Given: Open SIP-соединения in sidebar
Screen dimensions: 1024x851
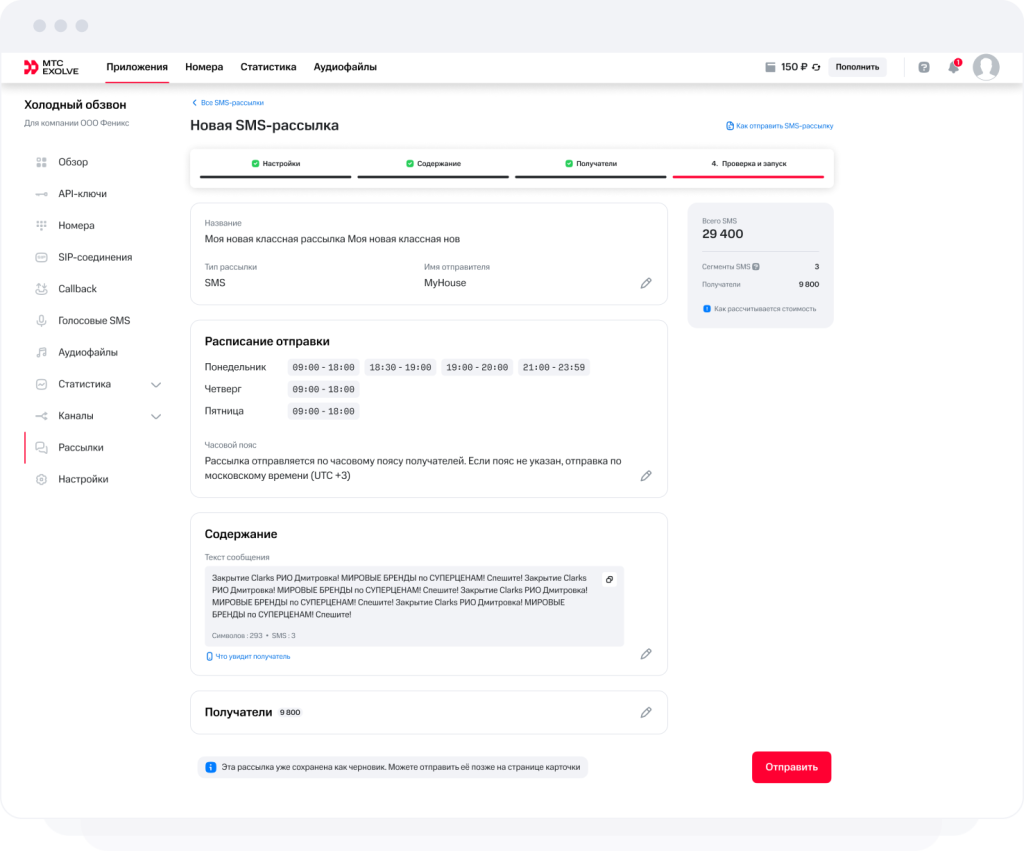Looking at the screenshot, I should click(95, 257).
